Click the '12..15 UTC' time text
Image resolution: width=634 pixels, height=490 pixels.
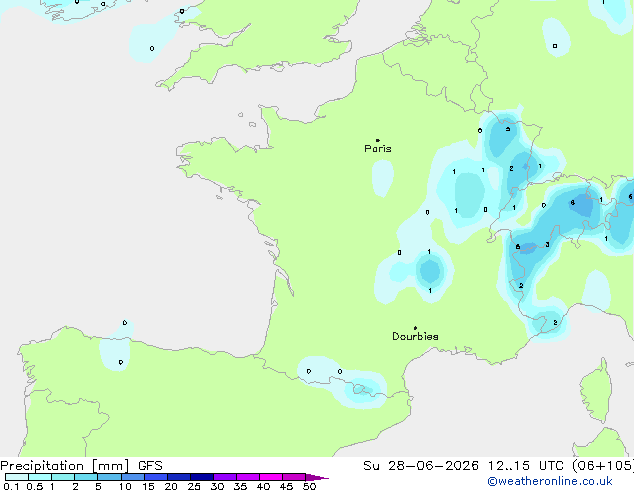(x=525, y=466)
